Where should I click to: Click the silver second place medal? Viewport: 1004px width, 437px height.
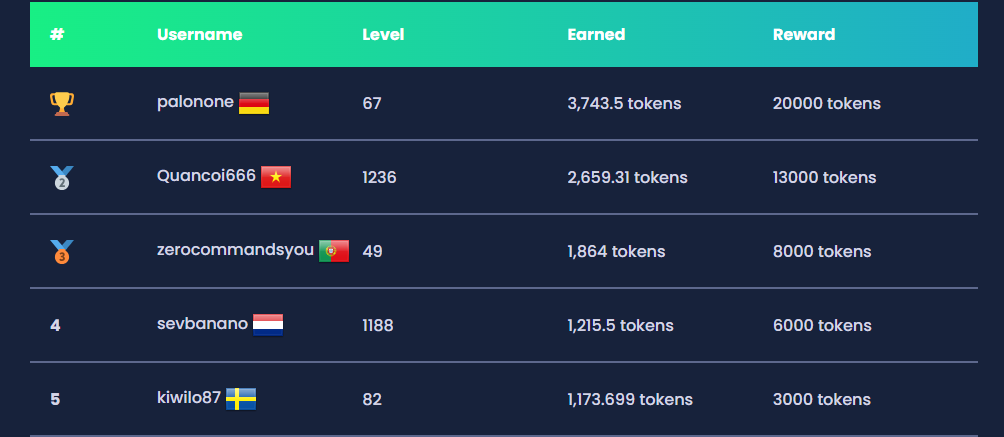[61, 177]
